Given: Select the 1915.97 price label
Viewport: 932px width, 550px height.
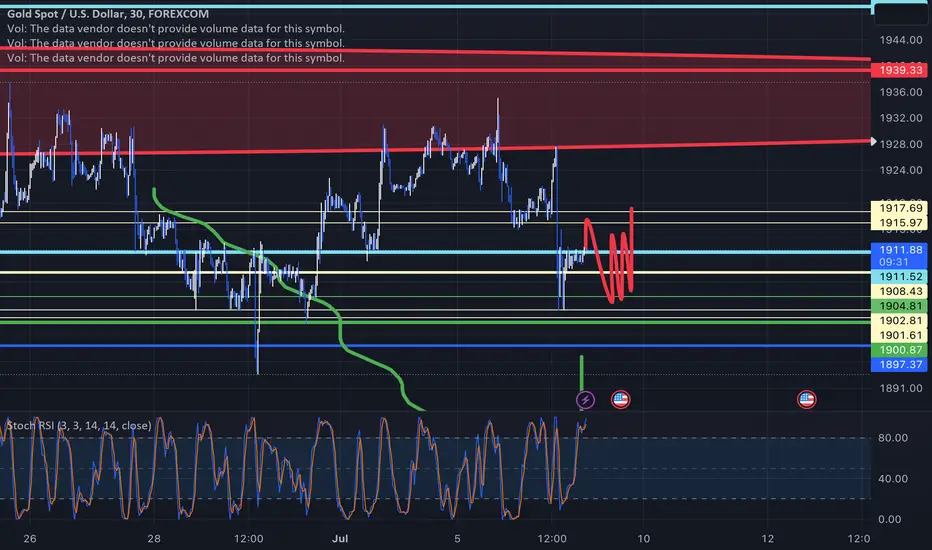Looking at the screenshot, I should (x=899, y=223).
